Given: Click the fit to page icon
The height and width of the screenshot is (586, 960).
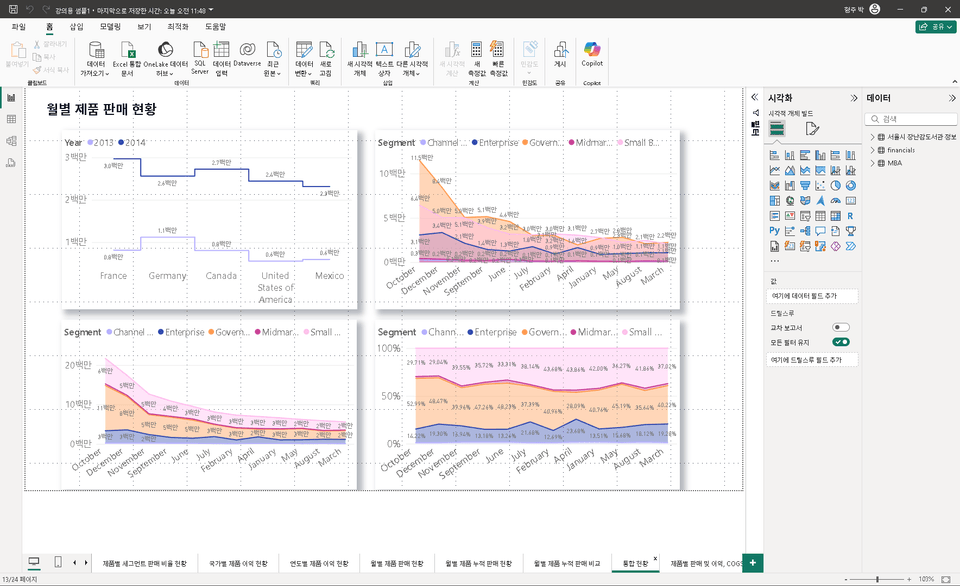Looking at the screenshot, I should [946, 579].
